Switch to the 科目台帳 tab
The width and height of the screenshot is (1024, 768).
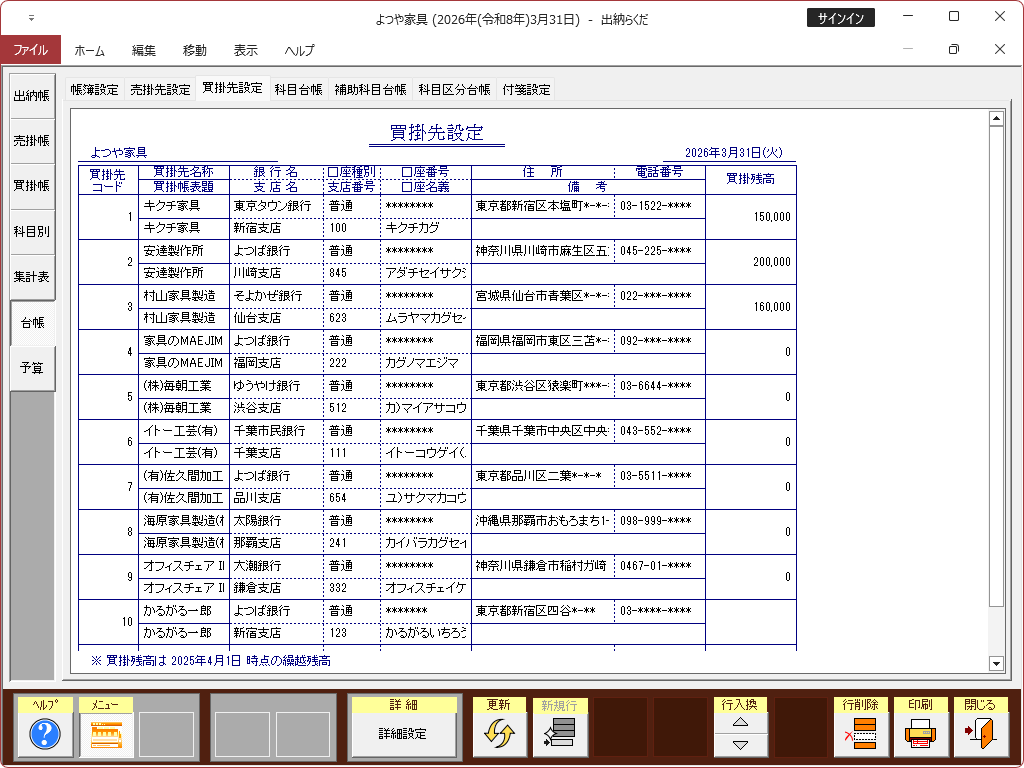299,89
